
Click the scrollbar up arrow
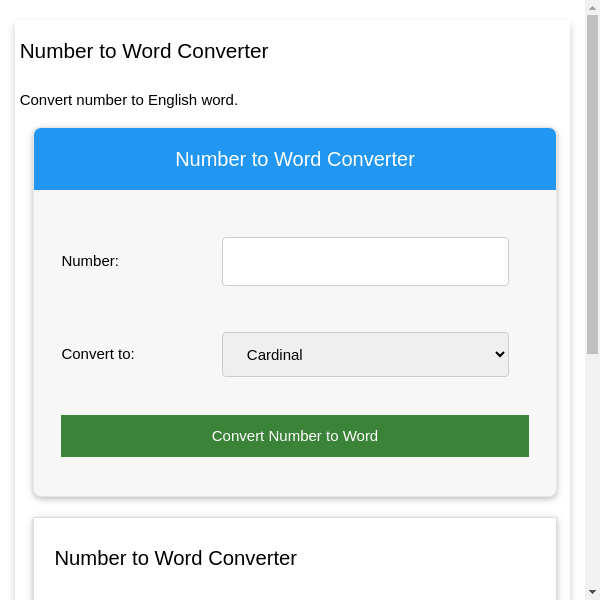592,7
